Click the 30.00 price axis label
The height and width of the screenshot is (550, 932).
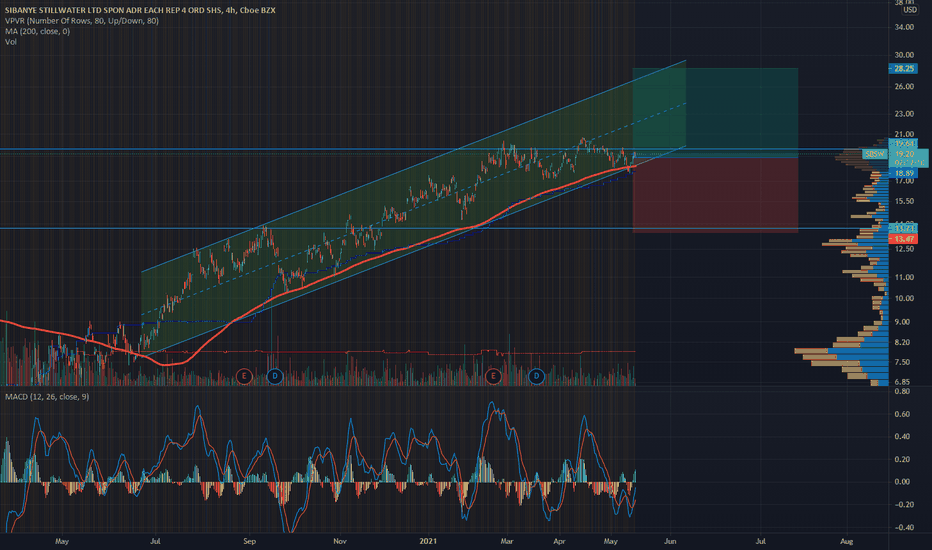coord(904,55)
